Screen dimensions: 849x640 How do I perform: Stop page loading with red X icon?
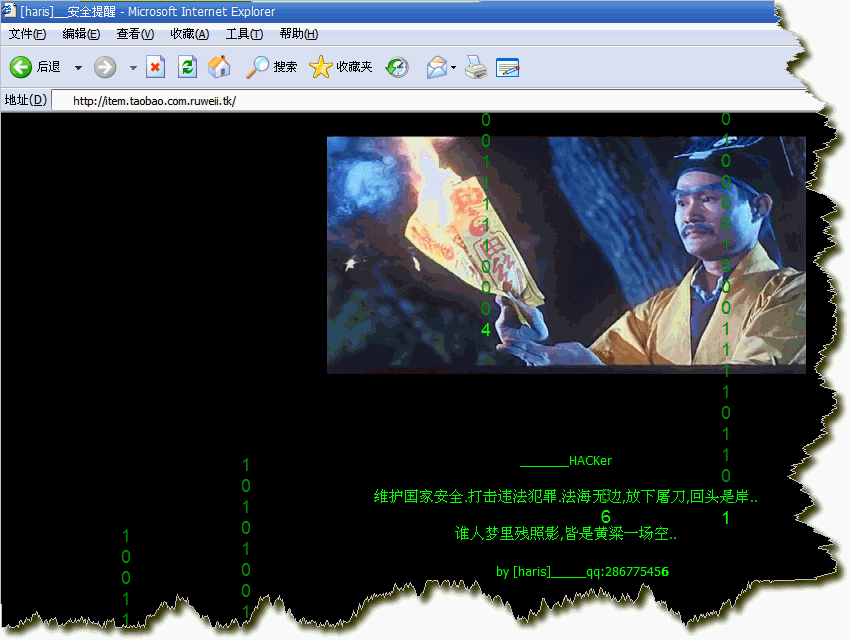point(155,67)
